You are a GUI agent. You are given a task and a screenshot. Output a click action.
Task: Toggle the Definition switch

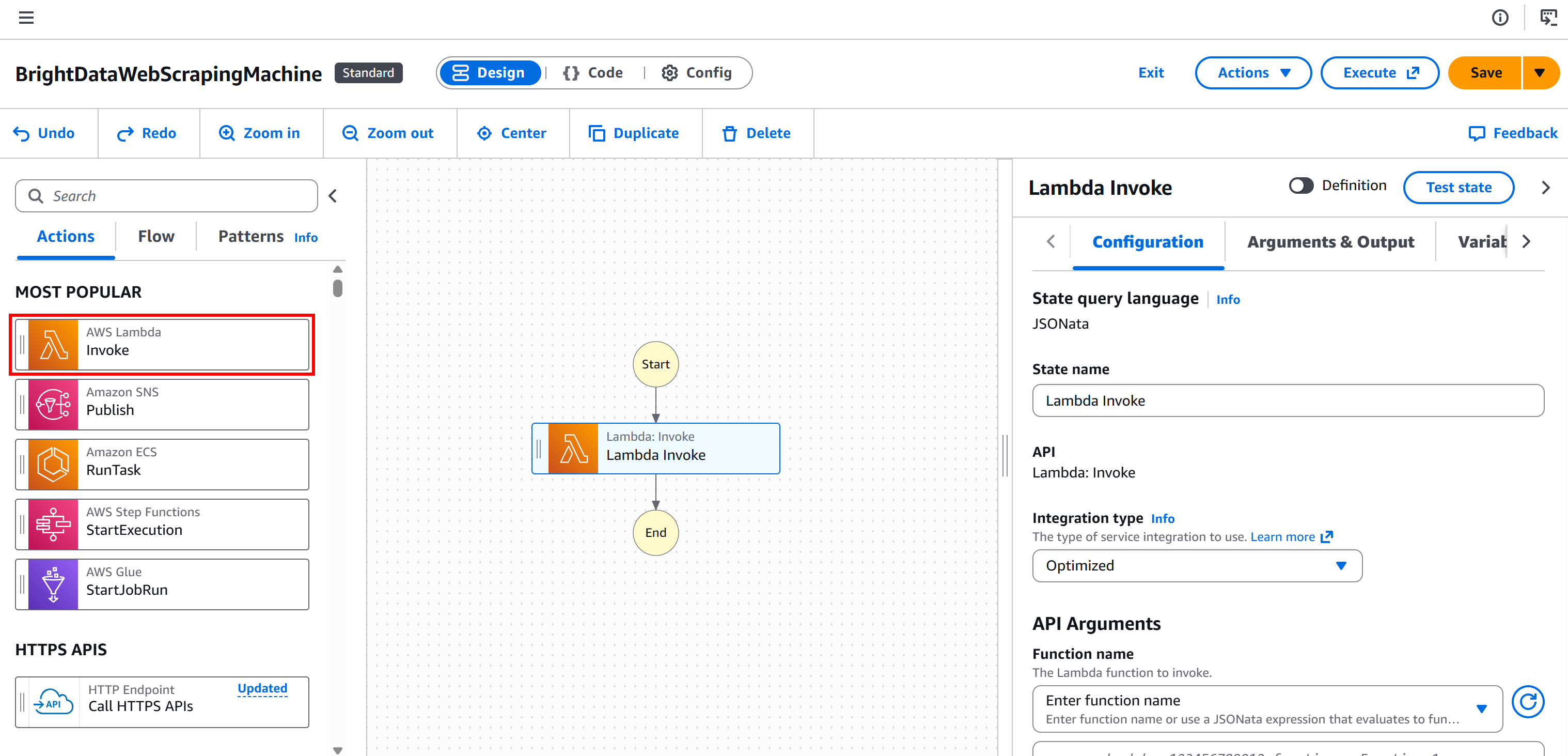1302,186
